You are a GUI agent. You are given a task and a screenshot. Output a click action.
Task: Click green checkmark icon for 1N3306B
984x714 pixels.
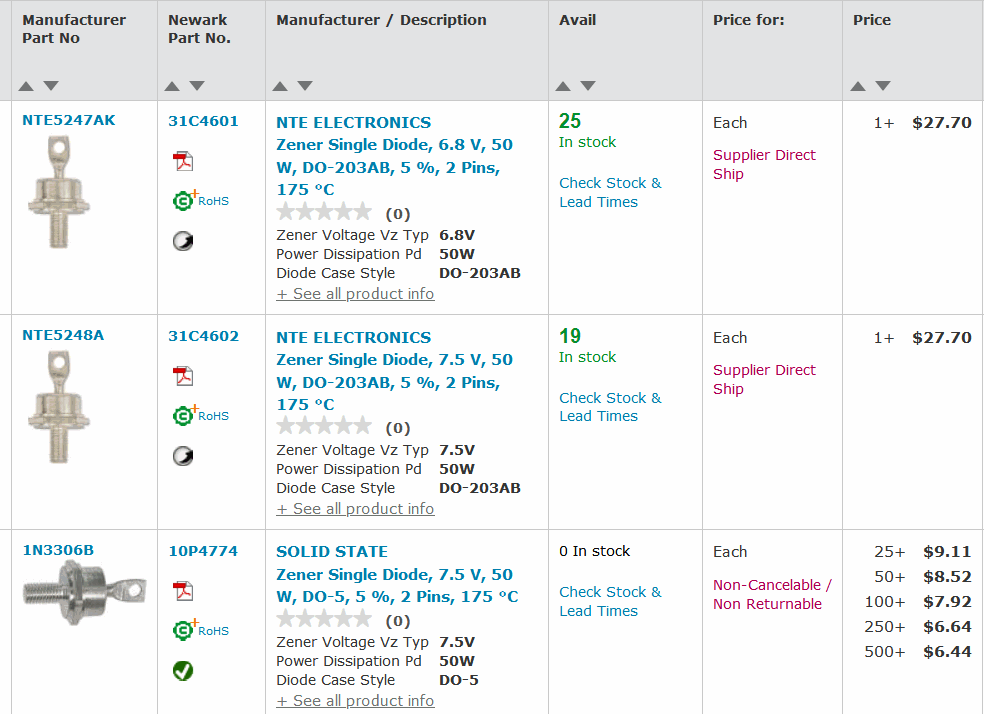click(x=183, y=671)
